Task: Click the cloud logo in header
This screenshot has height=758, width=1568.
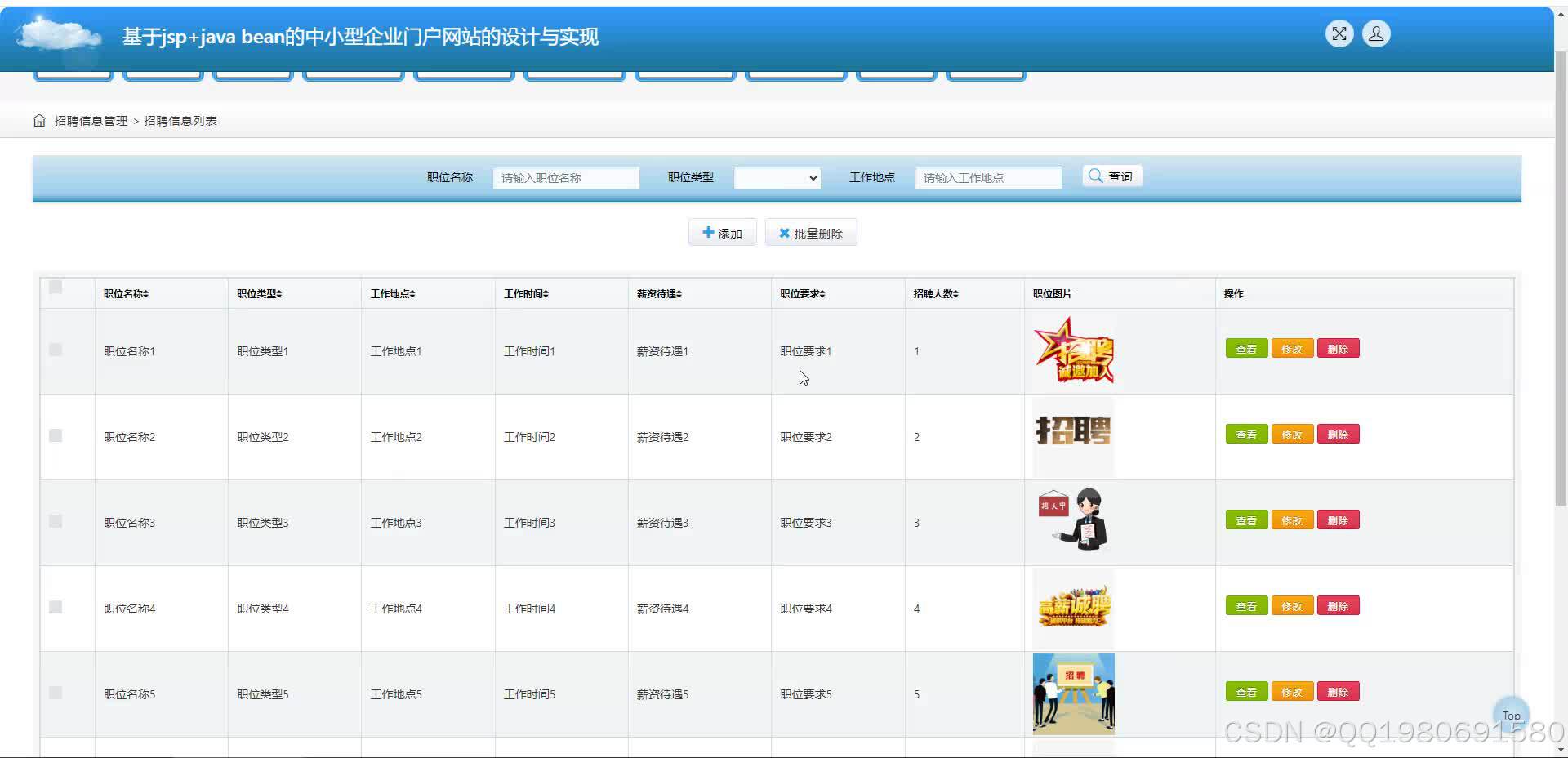Action: coord(59,37)
